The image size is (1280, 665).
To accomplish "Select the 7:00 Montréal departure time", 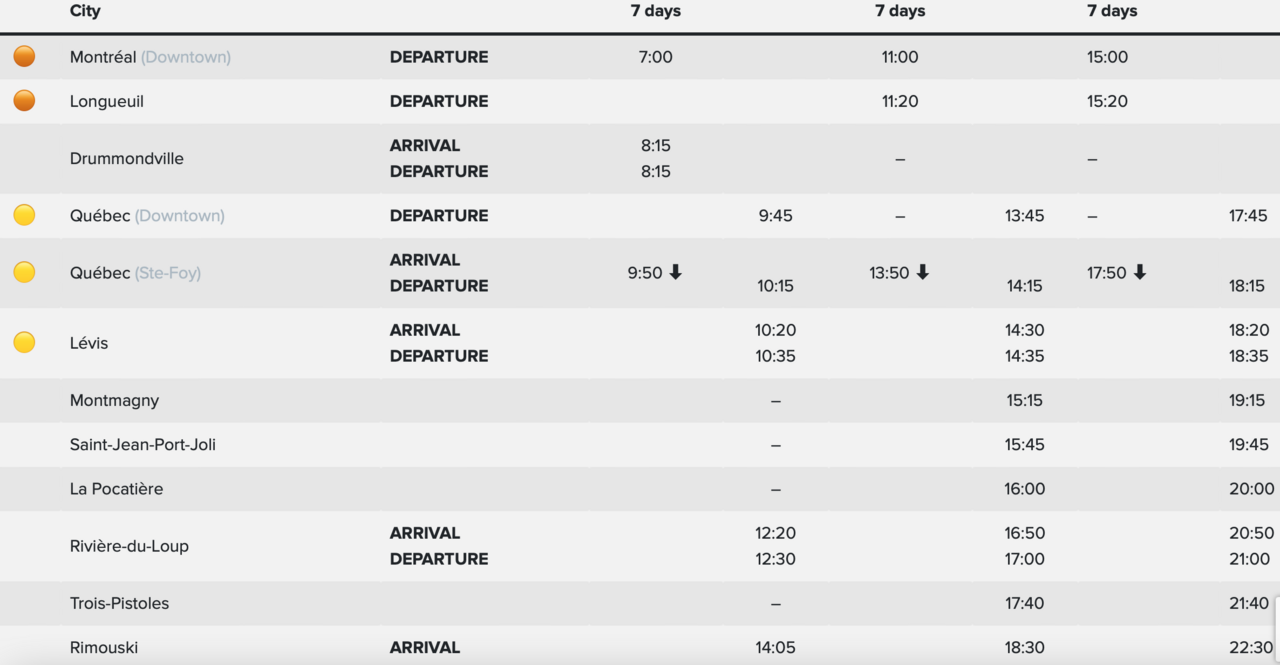I will [655, 57].
